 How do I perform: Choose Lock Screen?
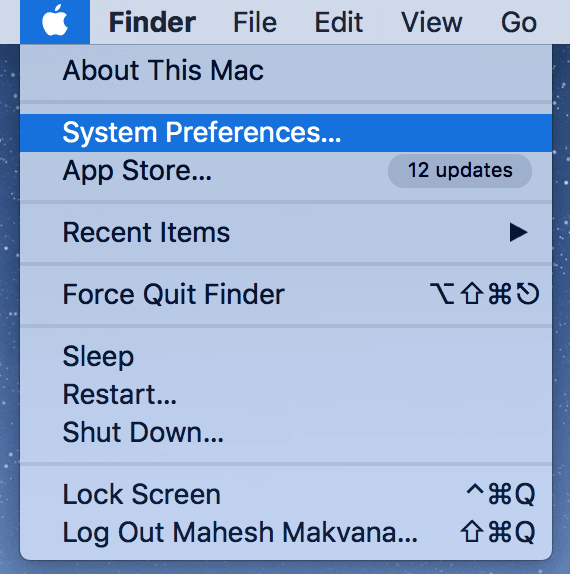[x=286, y=494]
